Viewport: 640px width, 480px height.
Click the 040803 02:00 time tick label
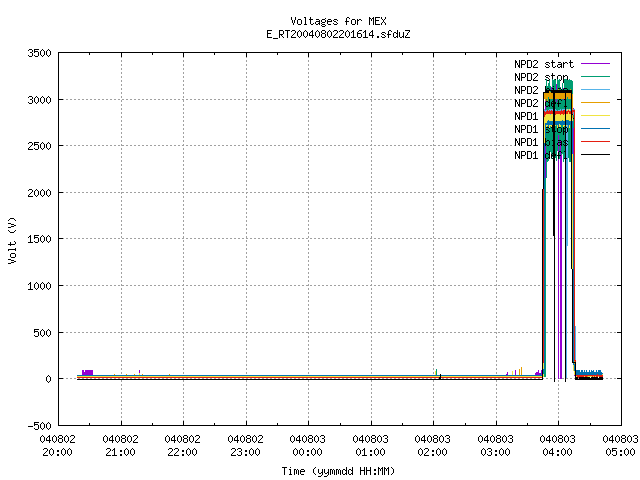(x=432, y=446)
